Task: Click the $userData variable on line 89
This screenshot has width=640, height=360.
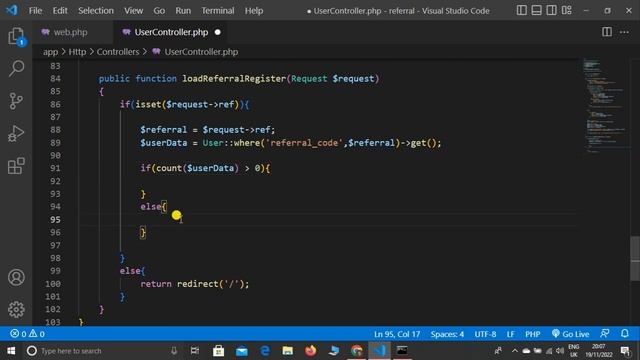Action: pos(164,143)
